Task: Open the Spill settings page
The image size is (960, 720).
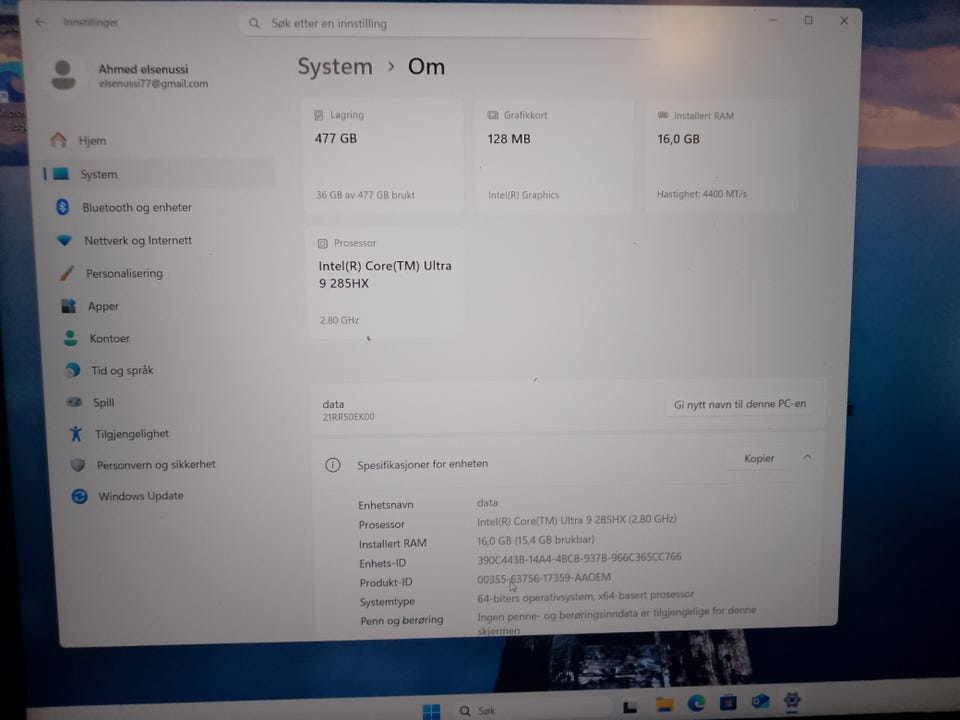Action: point(103,402)
